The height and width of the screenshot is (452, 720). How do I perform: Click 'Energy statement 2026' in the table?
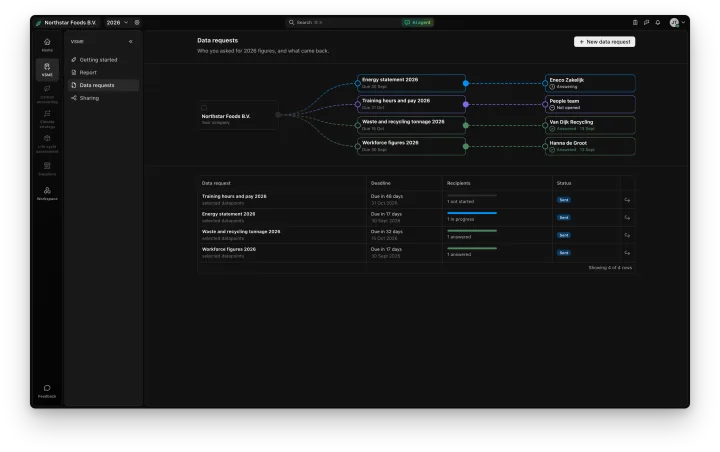pyautogui.click(x=228, y=214)
